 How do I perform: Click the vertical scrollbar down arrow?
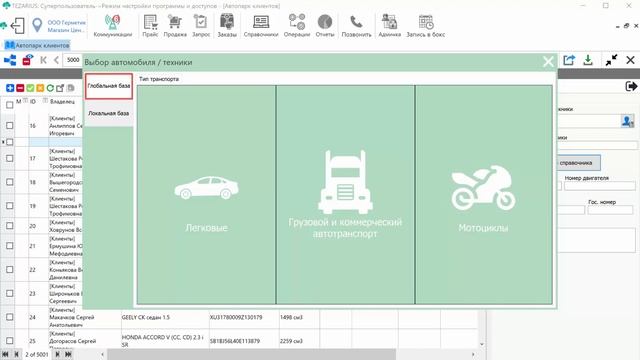(482, 344)
